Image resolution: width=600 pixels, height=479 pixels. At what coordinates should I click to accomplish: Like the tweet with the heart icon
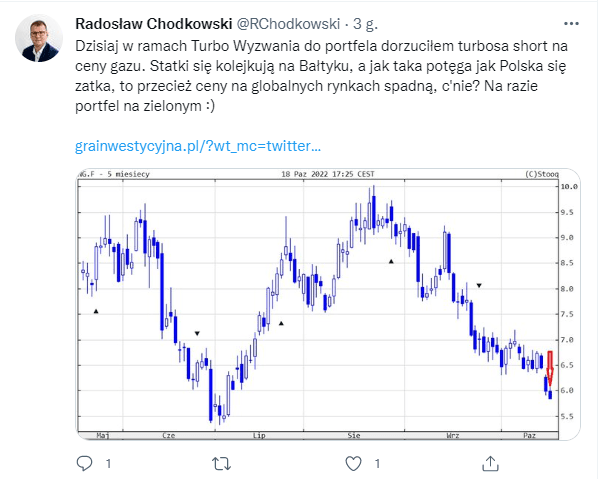point(353,464)
